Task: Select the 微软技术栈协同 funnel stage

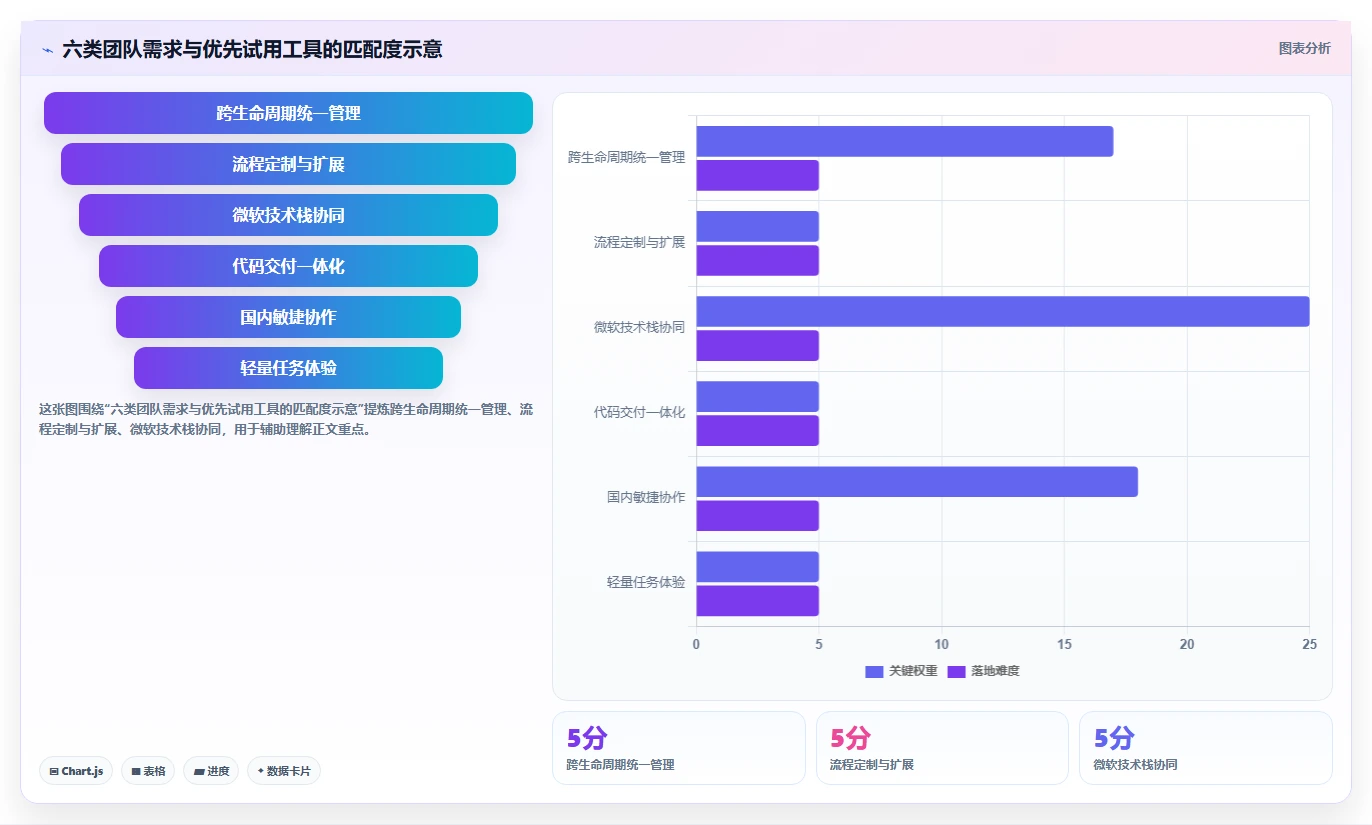Action: pyautogui.click(x=288, y=215)
